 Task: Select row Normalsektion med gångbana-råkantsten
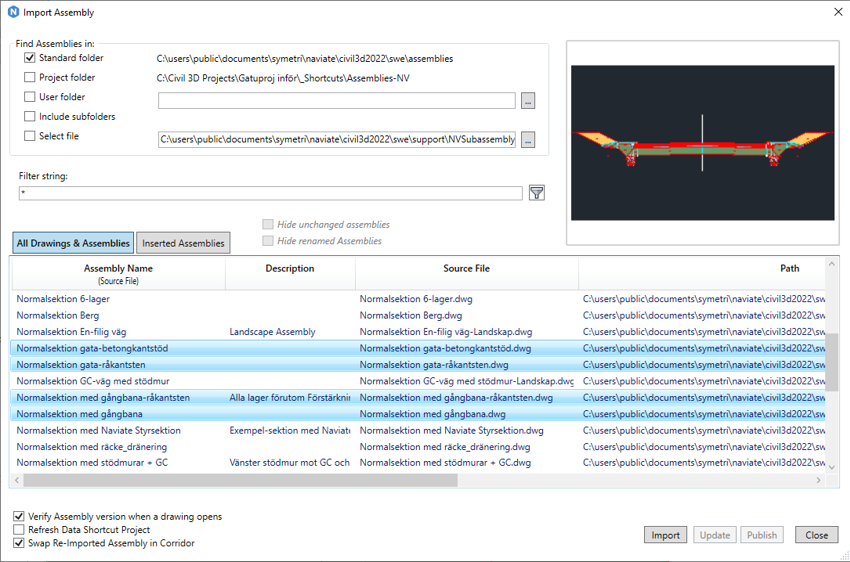(x=418, y=397)
